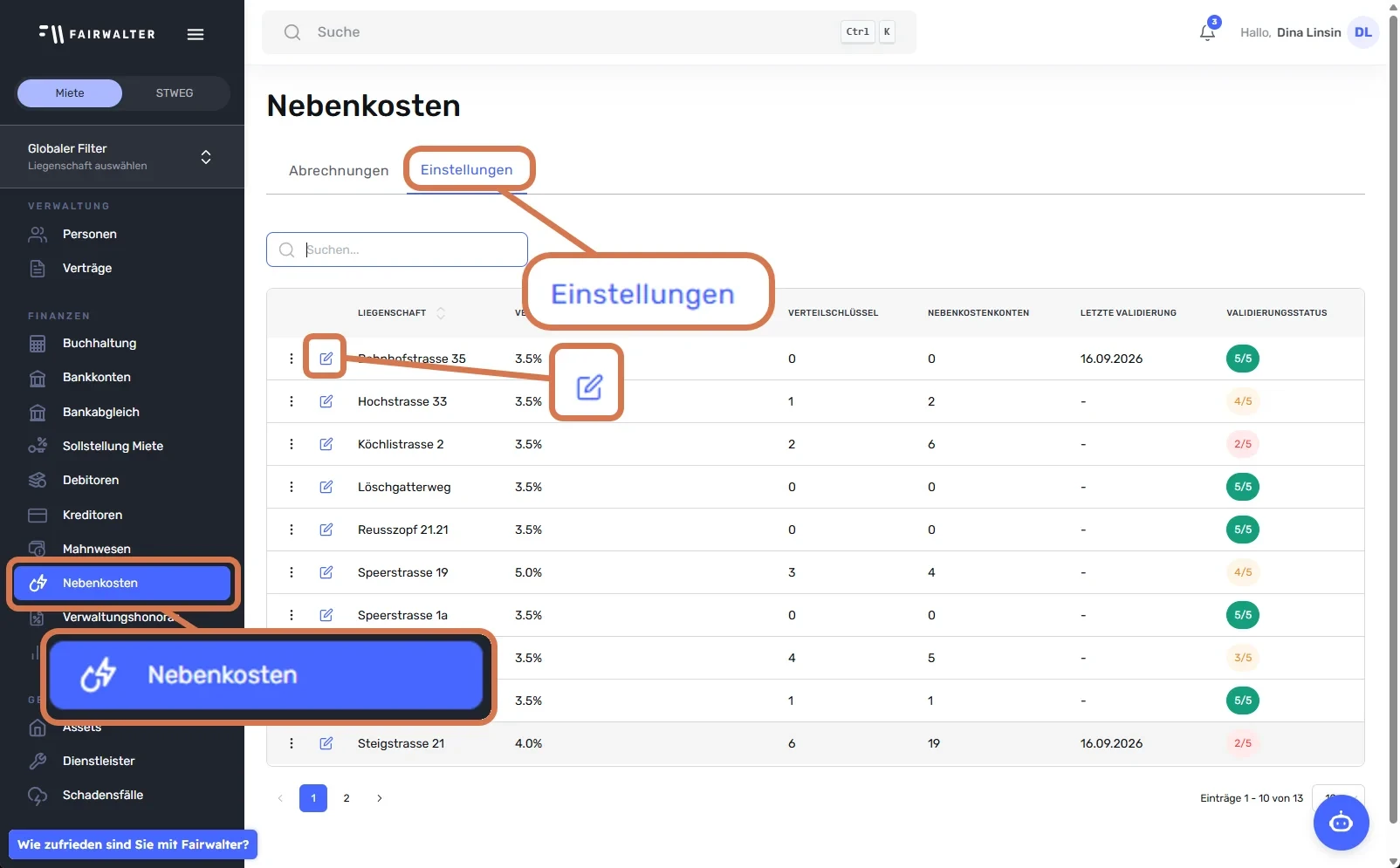Go to next page of entries

(380, 798)
